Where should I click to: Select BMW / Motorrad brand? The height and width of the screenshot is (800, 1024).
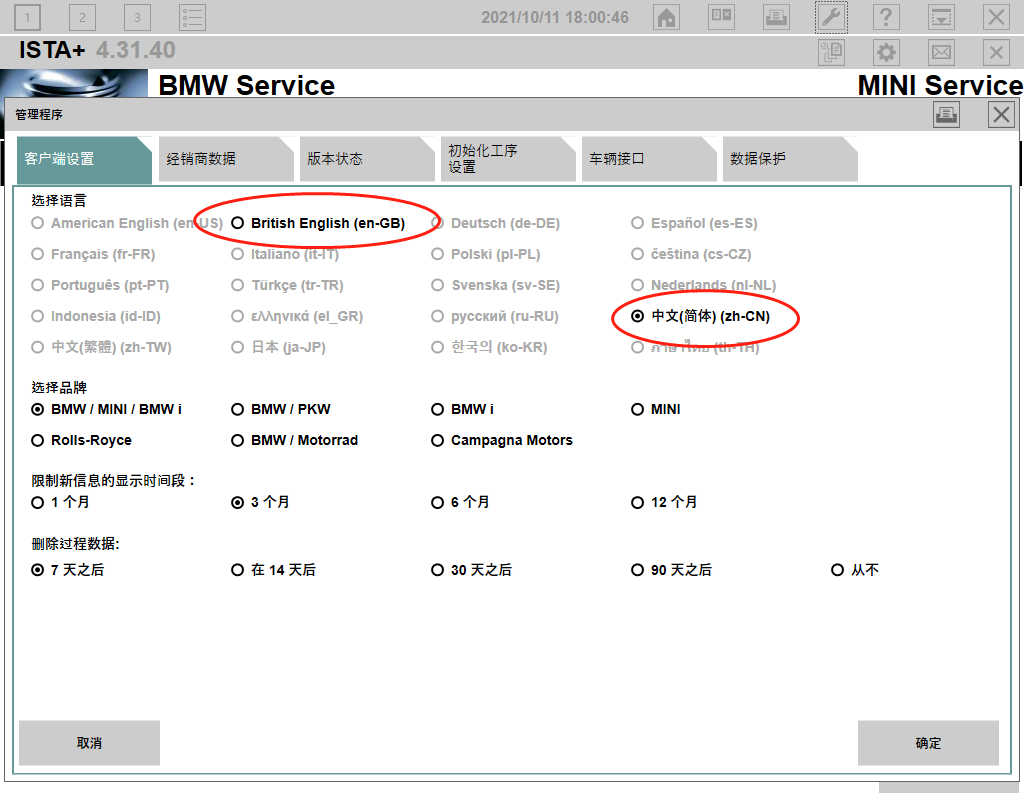[294, 440]
